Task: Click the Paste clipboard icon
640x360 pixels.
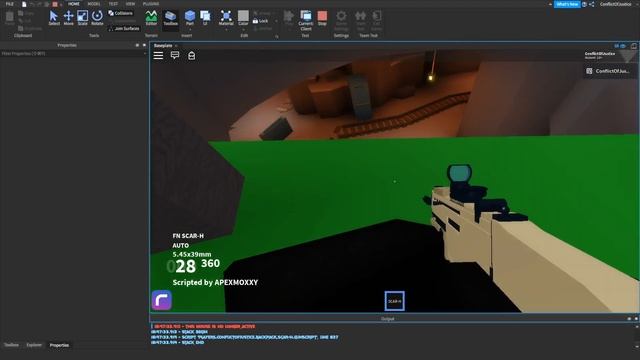Action: [x=9, y=18]
